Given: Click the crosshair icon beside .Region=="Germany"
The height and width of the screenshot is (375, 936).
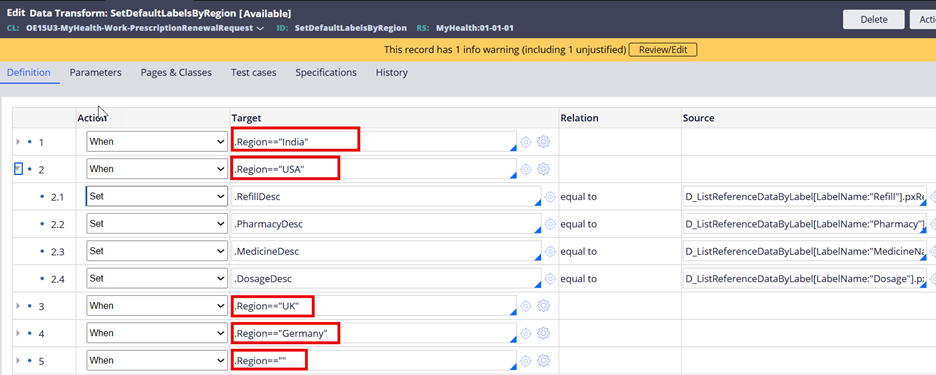Looking at the screenshot, I should (525, 333).
